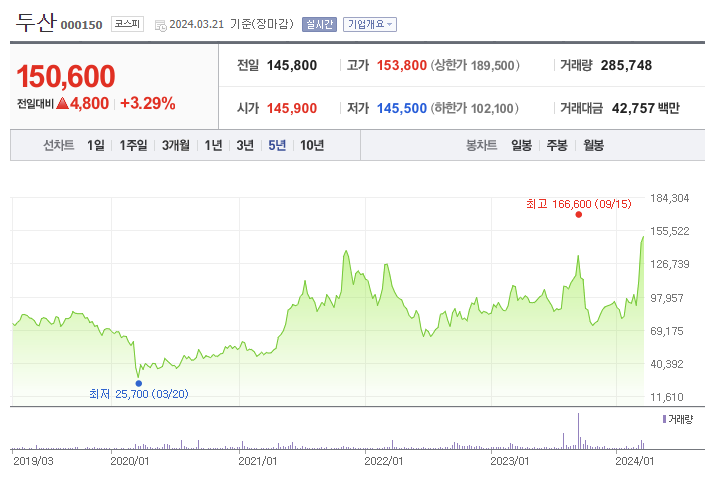705x478 pixels.
Task: Click the 최저 25,700 (03/20) label
Action: point(138,394)
